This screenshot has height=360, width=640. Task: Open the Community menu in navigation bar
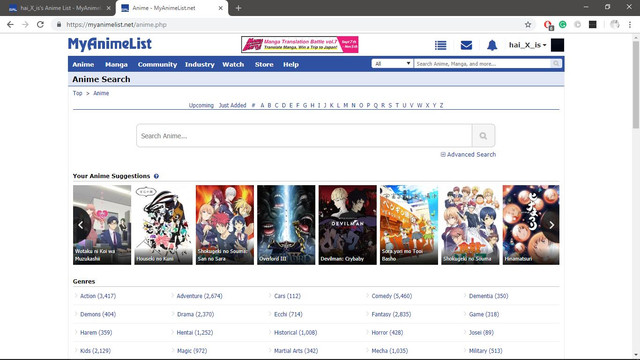[x=157, y=64]
